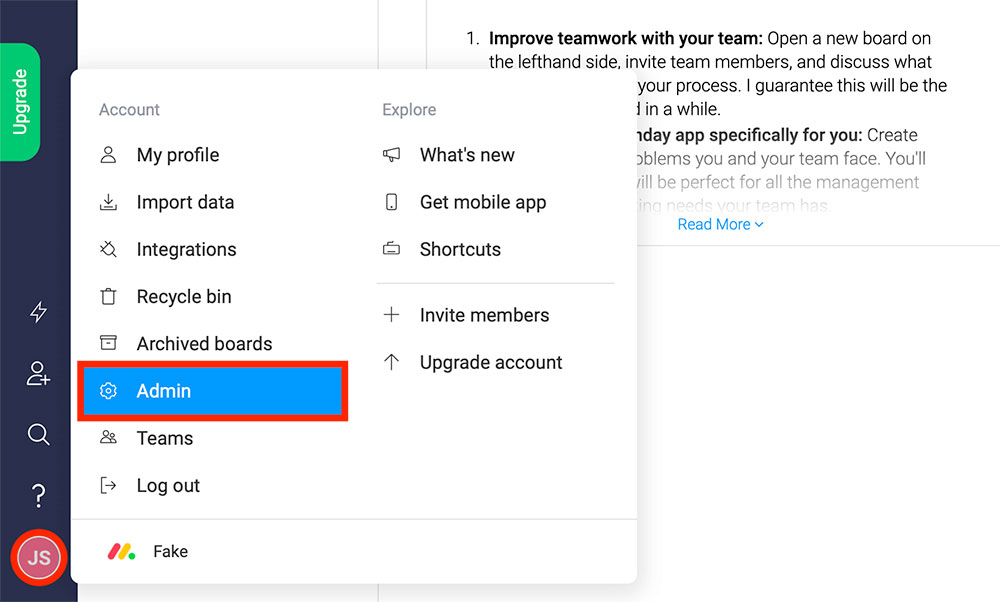Click the trash icon for Recycle bin
1000x602 pixels.
[109, 297]
